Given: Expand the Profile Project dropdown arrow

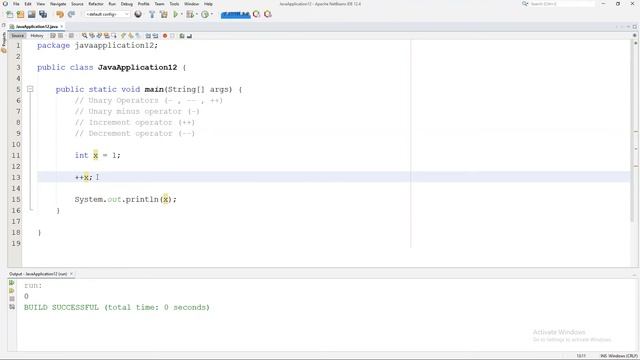Looking at the screenshot, I should coord(212,14).
